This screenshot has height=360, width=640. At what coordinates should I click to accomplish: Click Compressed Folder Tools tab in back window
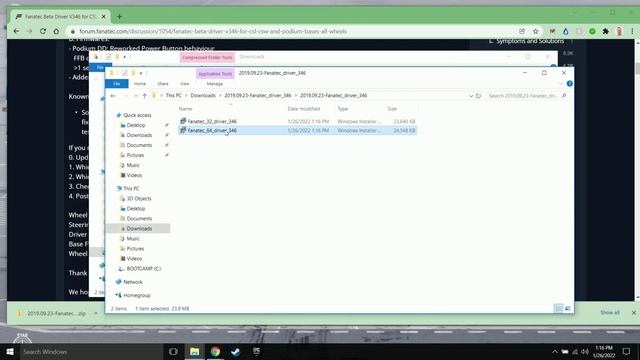[207, 58]
